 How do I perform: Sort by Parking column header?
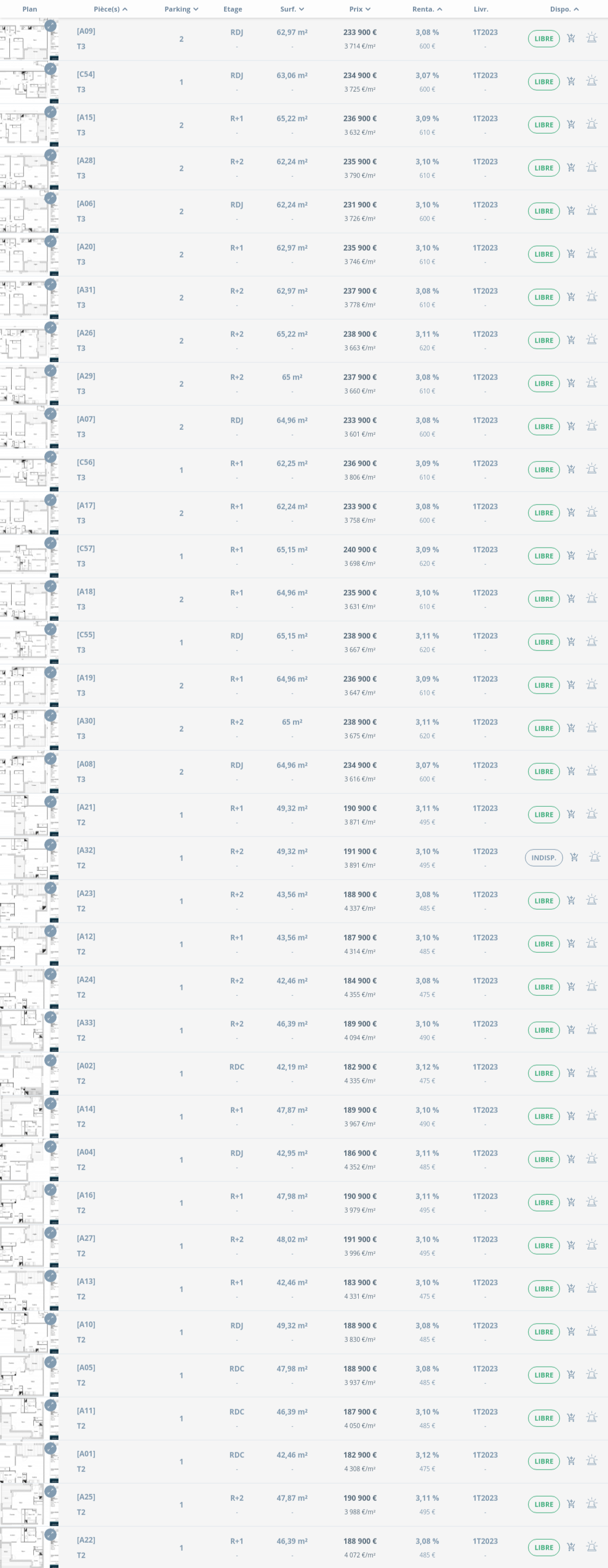pos(181,9)
